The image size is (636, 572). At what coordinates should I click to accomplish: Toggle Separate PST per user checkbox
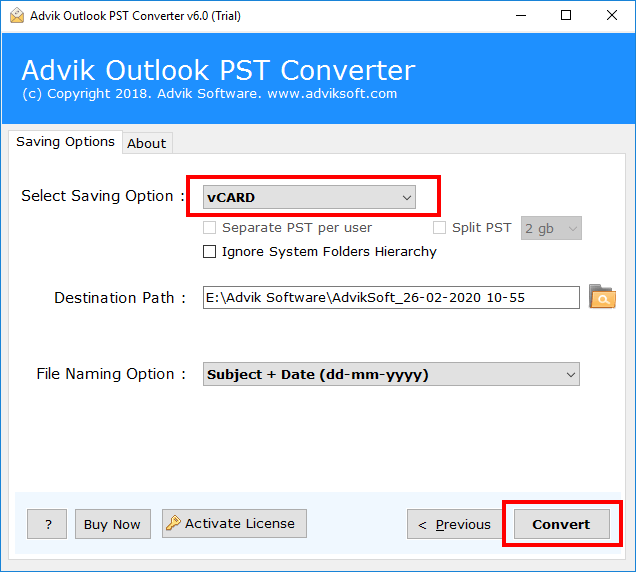pyautogui.click(x=209, y=228)
